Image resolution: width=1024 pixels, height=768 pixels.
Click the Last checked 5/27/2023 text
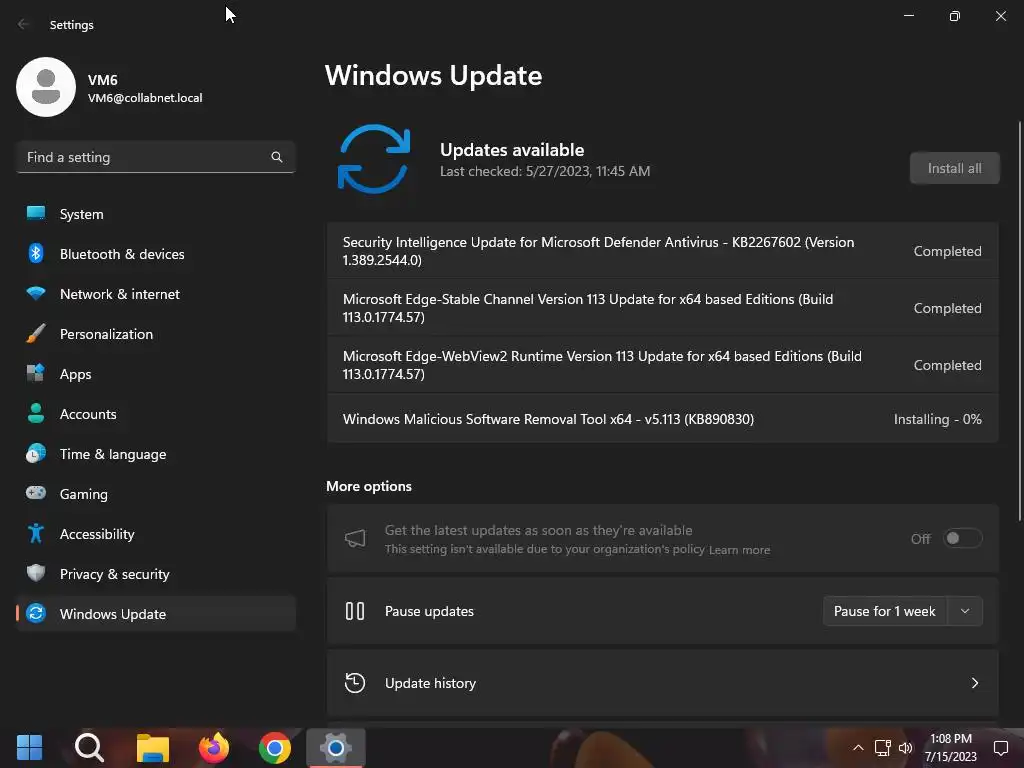(x=545, y=171)
